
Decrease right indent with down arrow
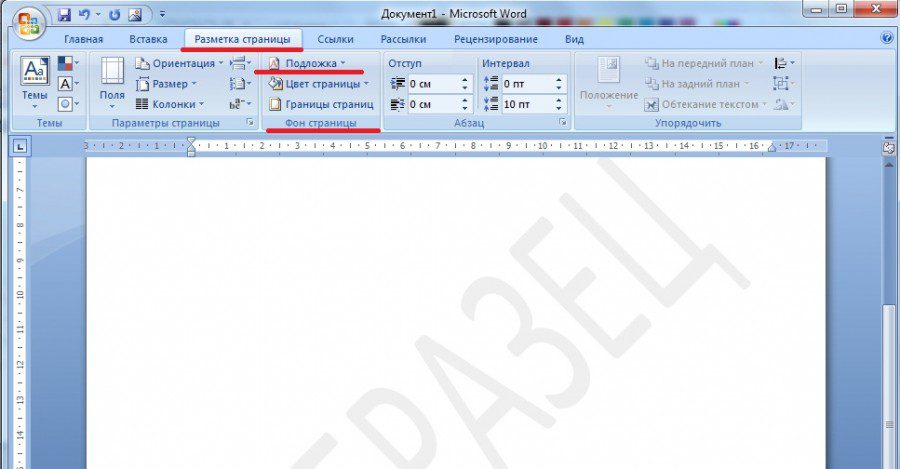[465, 108]
